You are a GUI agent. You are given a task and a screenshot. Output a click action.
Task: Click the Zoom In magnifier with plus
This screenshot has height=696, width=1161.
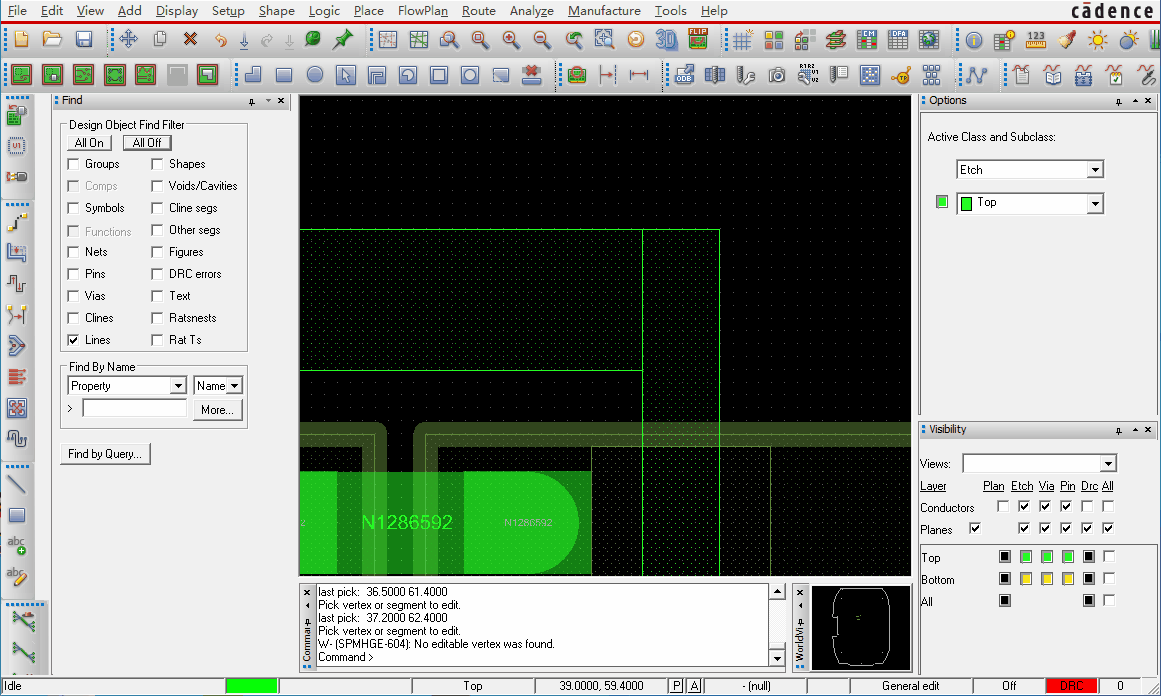[510, 39]
